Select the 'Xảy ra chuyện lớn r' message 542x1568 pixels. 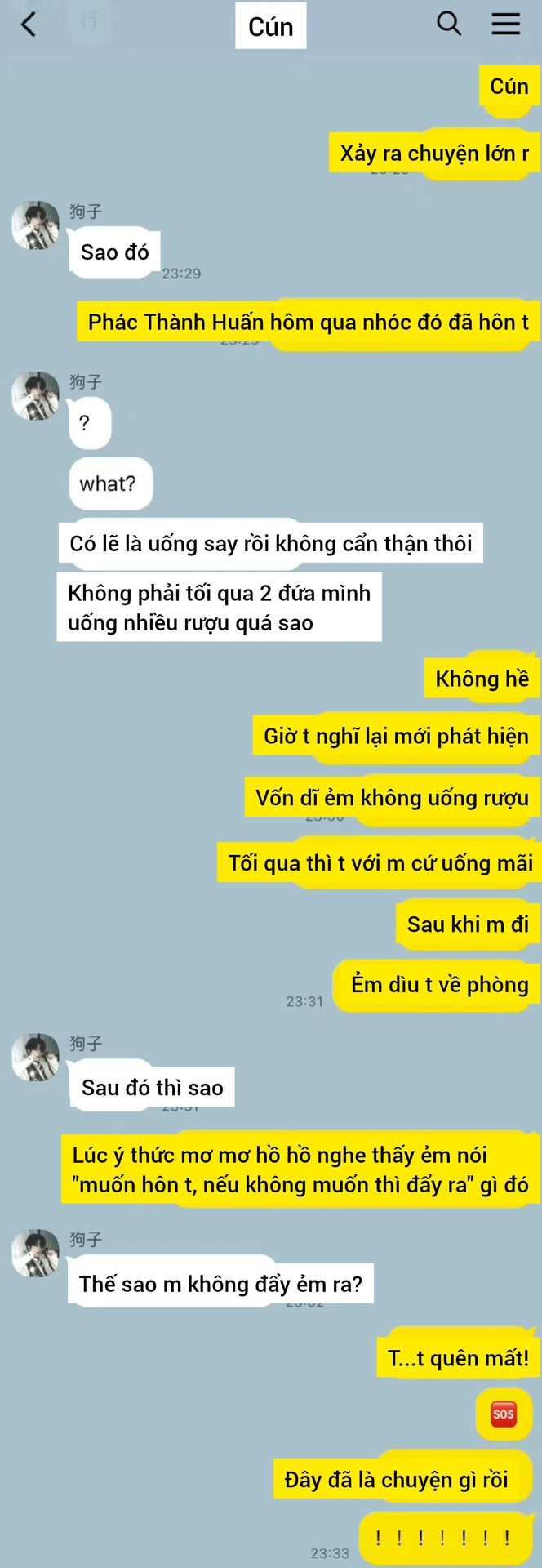(434, 153)
